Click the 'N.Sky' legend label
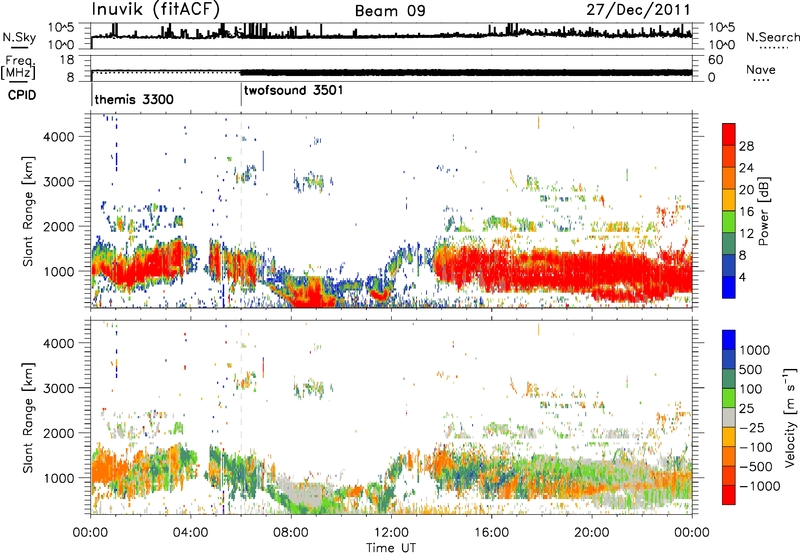Viewport: 800px width, 554px height. [19, 37]
